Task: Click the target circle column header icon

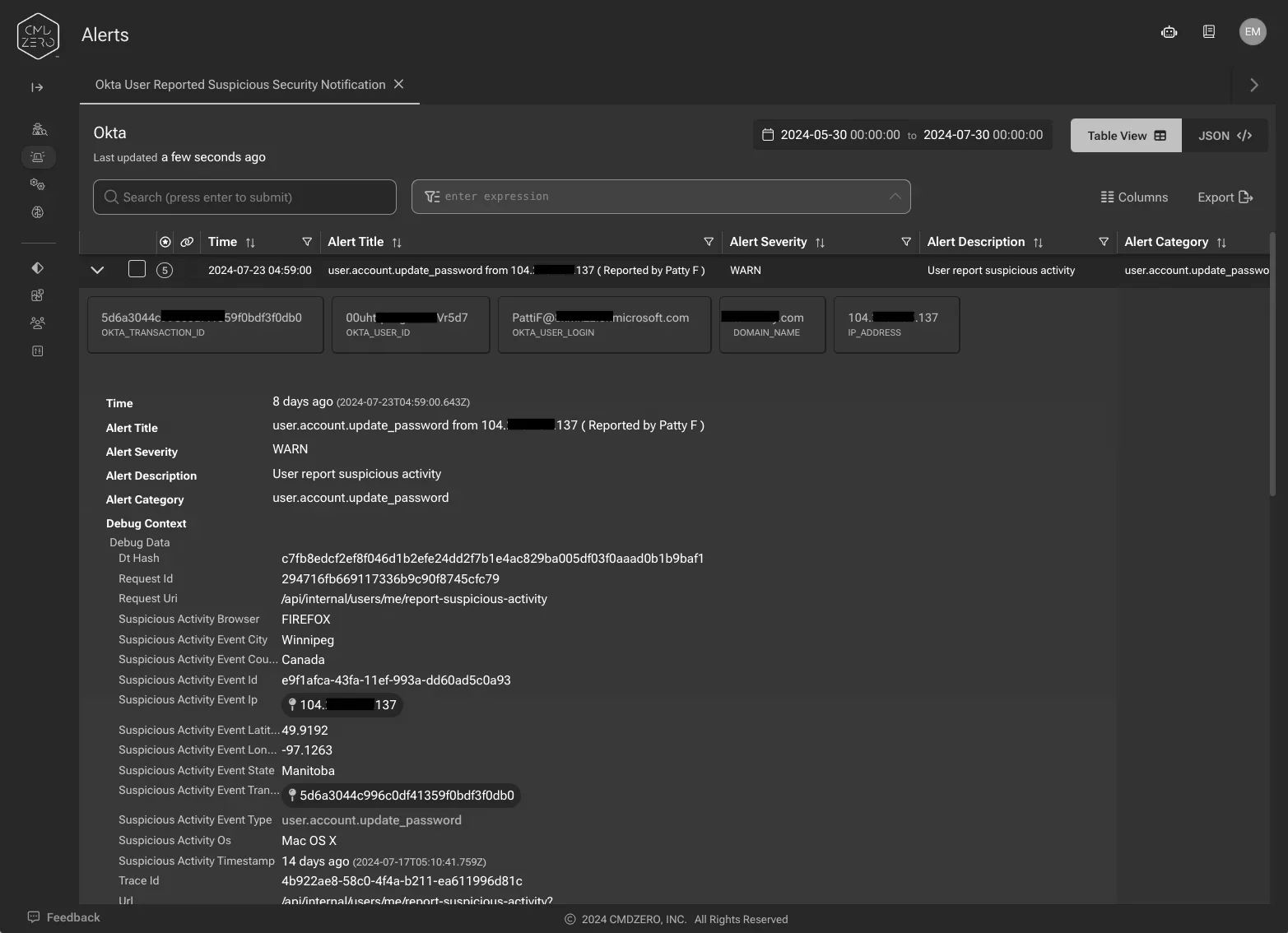Action: click(x=165, y=242)
